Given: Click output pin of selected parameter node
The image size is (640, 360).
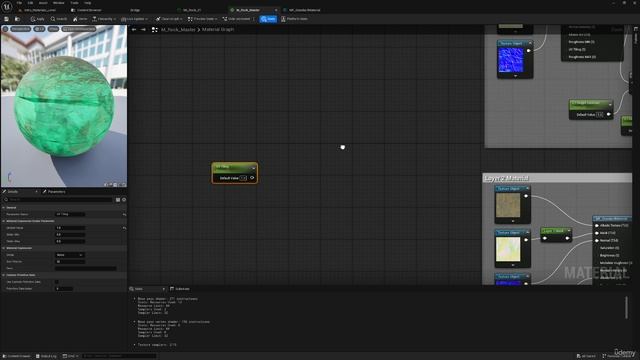Looking at the screenshot, I should [x=252, y=178].
